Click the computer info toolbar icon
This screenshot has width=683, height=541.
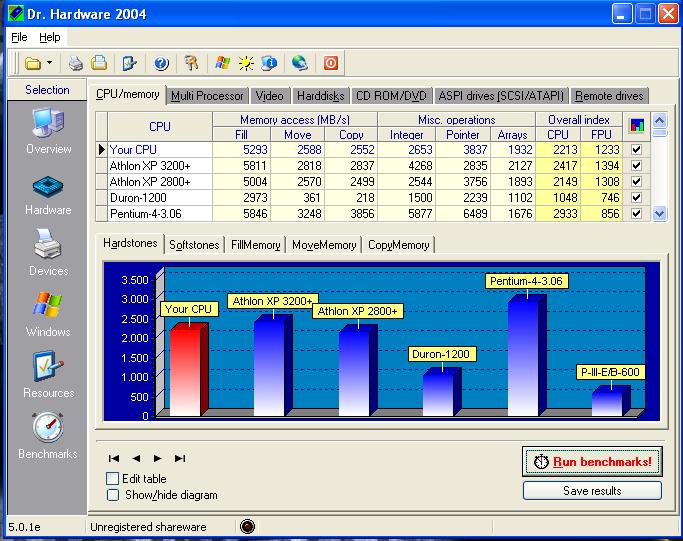click(269, 63)
